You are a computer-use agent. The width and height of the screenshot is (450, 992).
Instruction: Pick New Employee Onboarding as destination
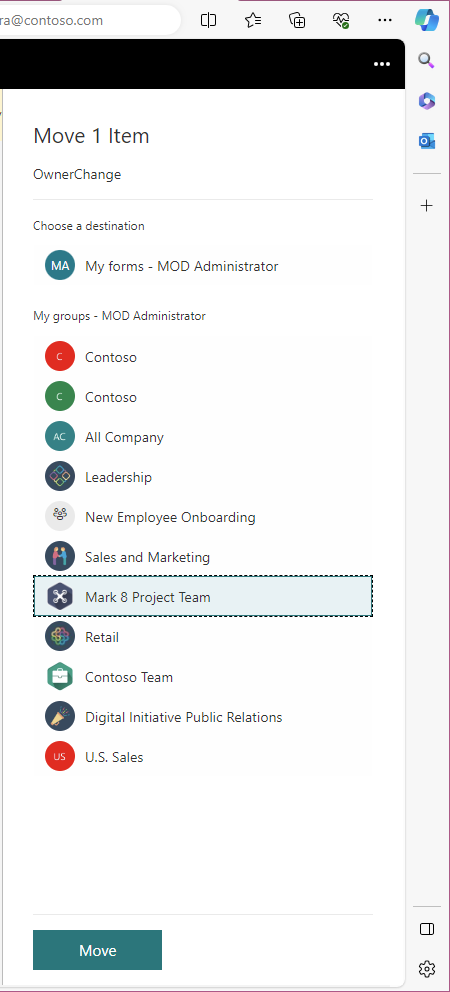(203, 517)
